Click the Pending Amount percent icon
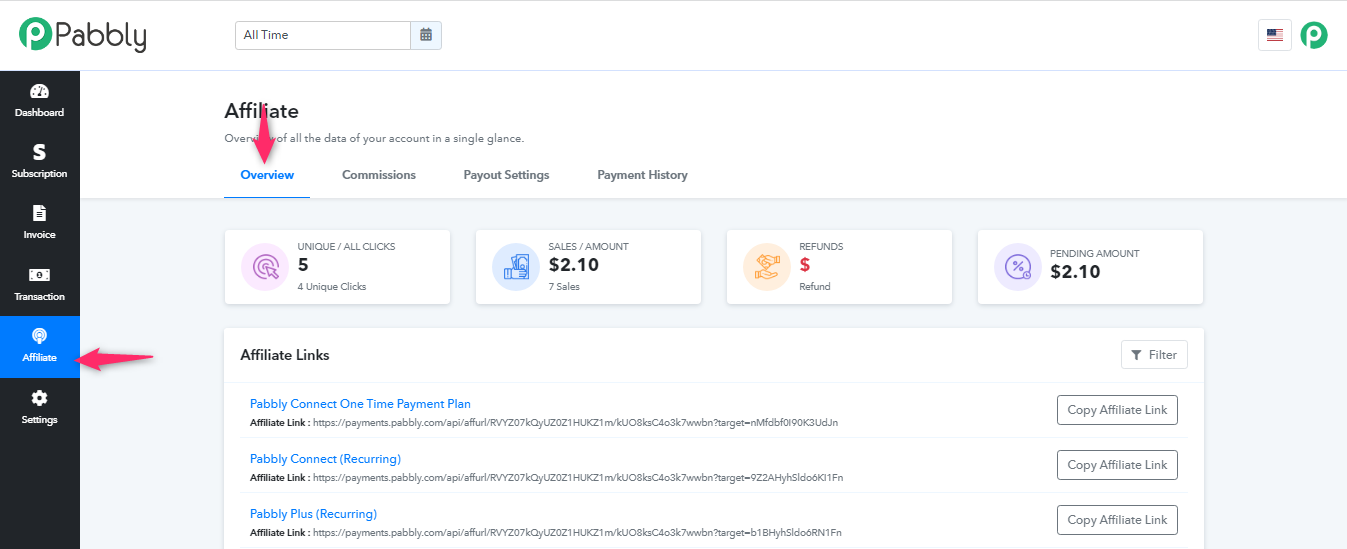 [1018, 268]
